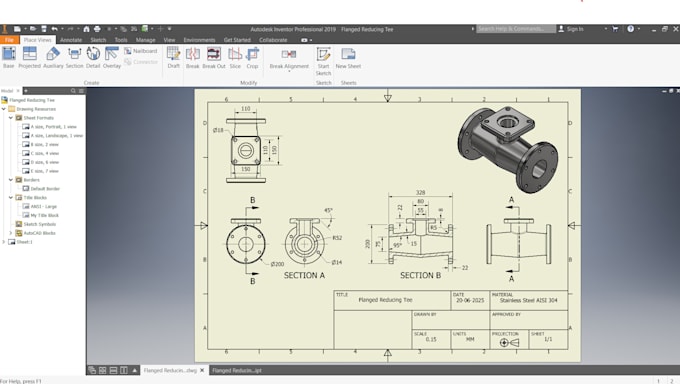680x384 pixels.
Task: Print with the printer icon
Action: 97,29
